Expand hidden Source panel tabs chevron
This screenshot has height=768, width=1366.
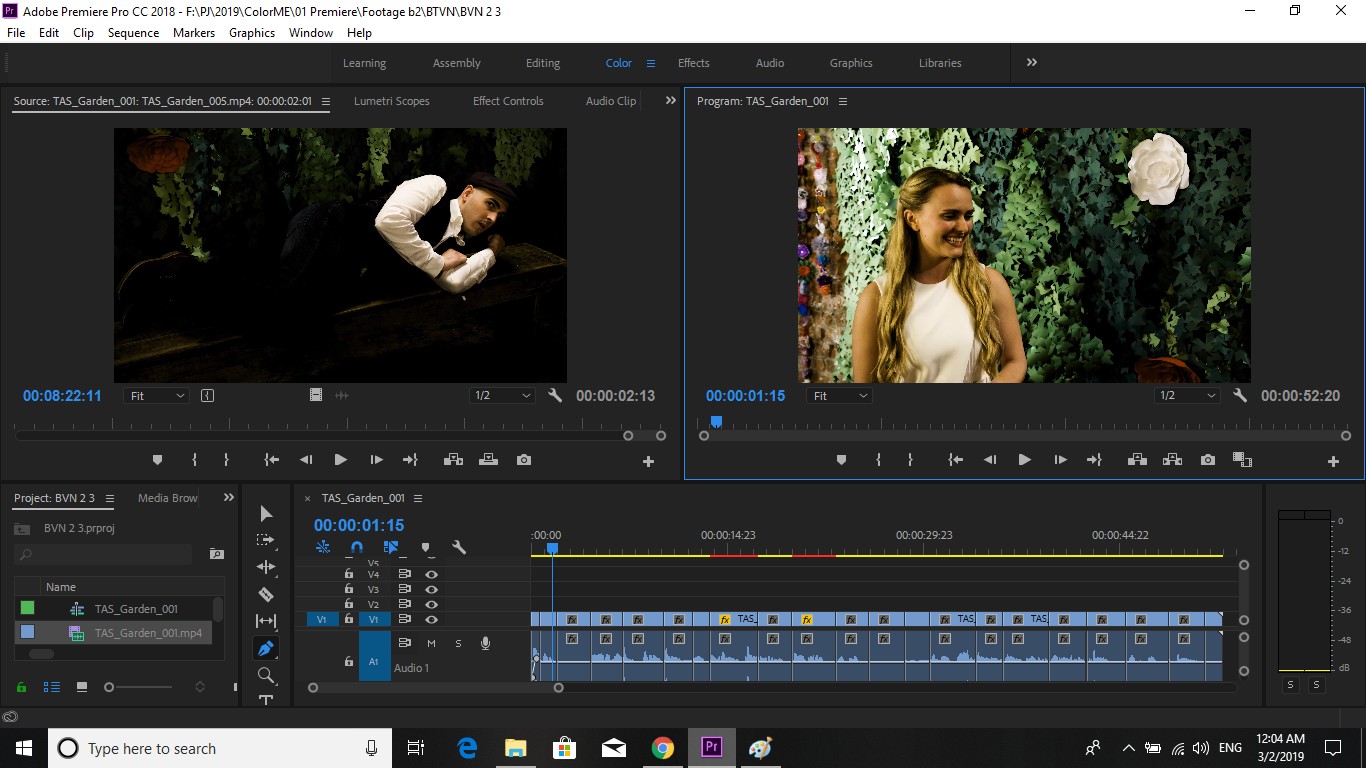pos(671,100)
